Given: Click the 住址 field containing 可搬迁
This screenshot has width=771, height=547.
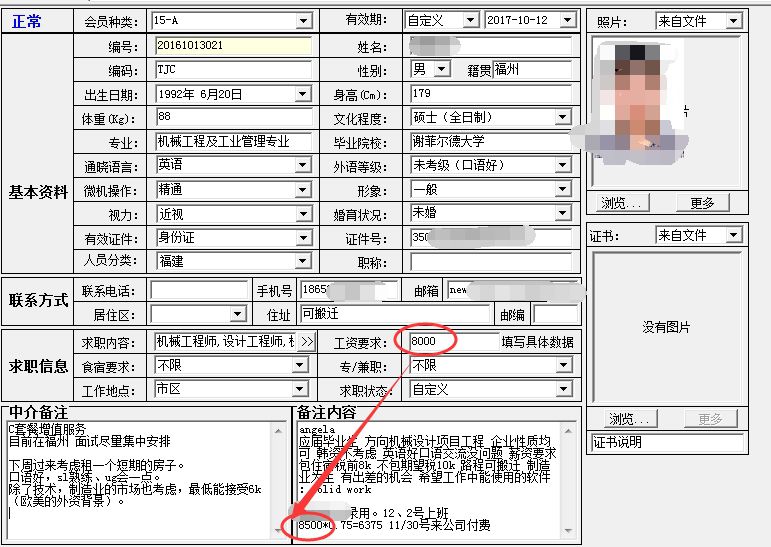Looking at the screenshot, I should click(x=395, y=314).
